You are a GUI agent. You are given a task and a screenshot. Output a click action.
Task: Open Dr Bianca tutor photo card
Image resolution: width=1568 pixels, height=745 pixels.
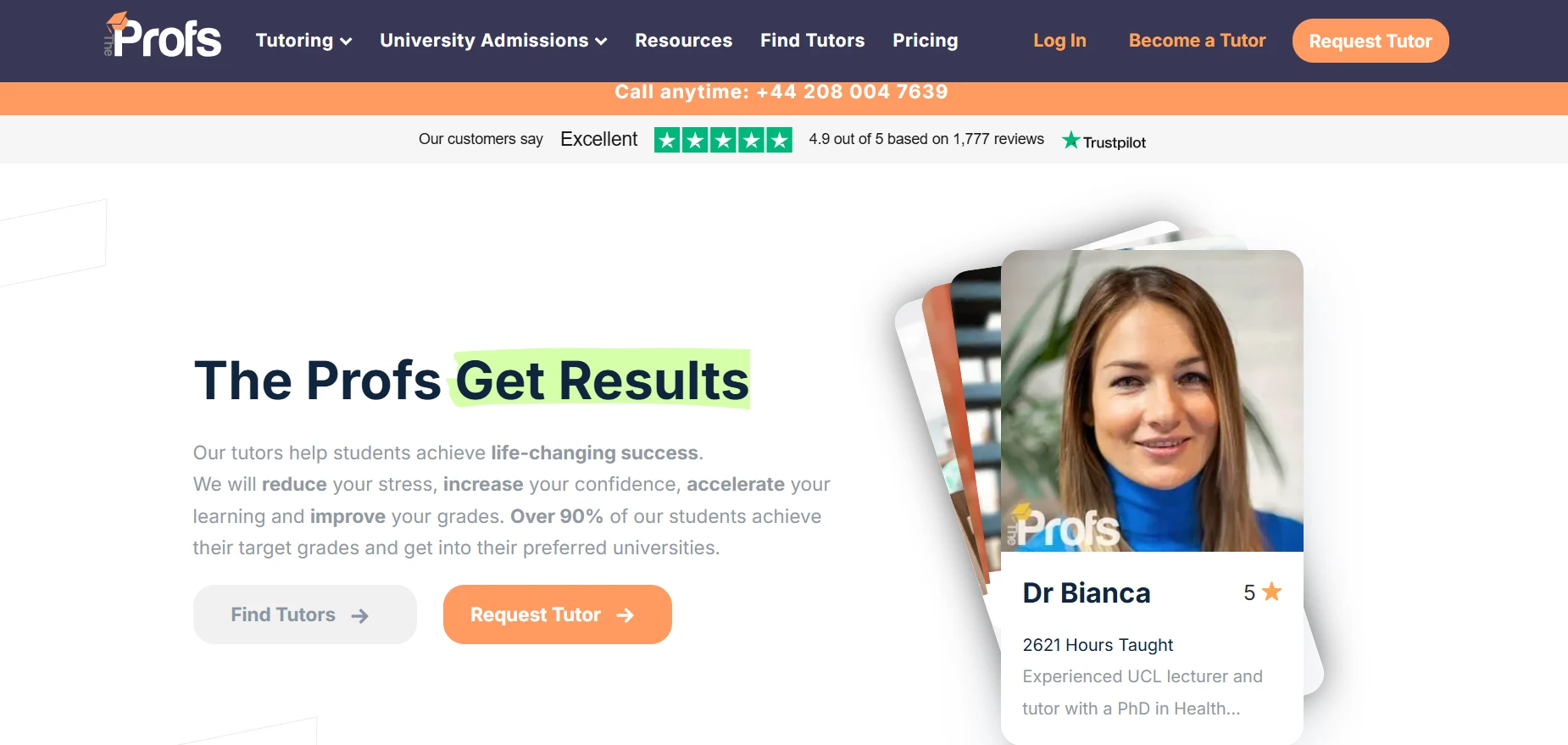[1152, 401]
